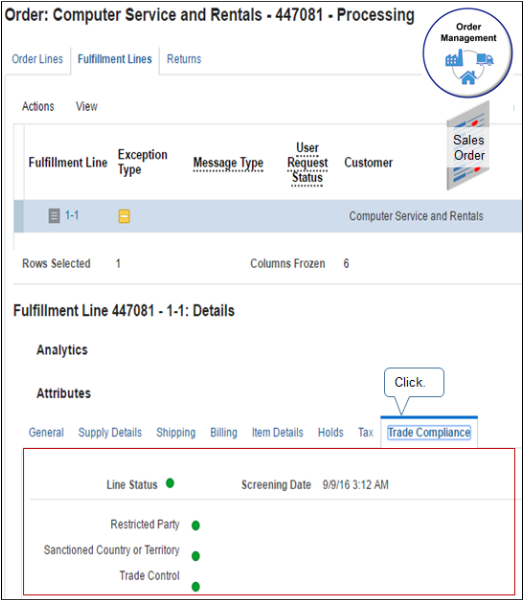Click the Screening Date label

(x=276, y=485)
